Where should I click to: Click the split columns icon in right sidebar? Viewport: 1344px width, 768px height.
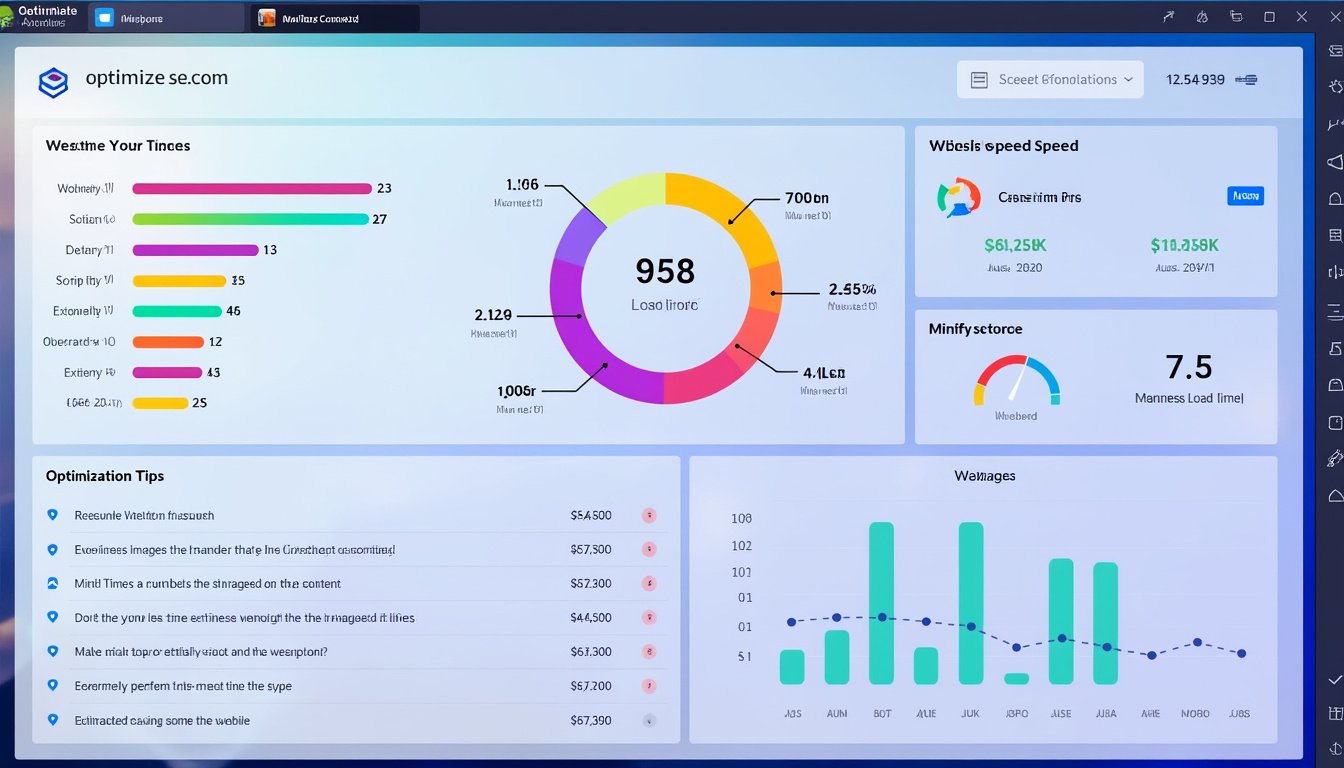[1335, 272]
